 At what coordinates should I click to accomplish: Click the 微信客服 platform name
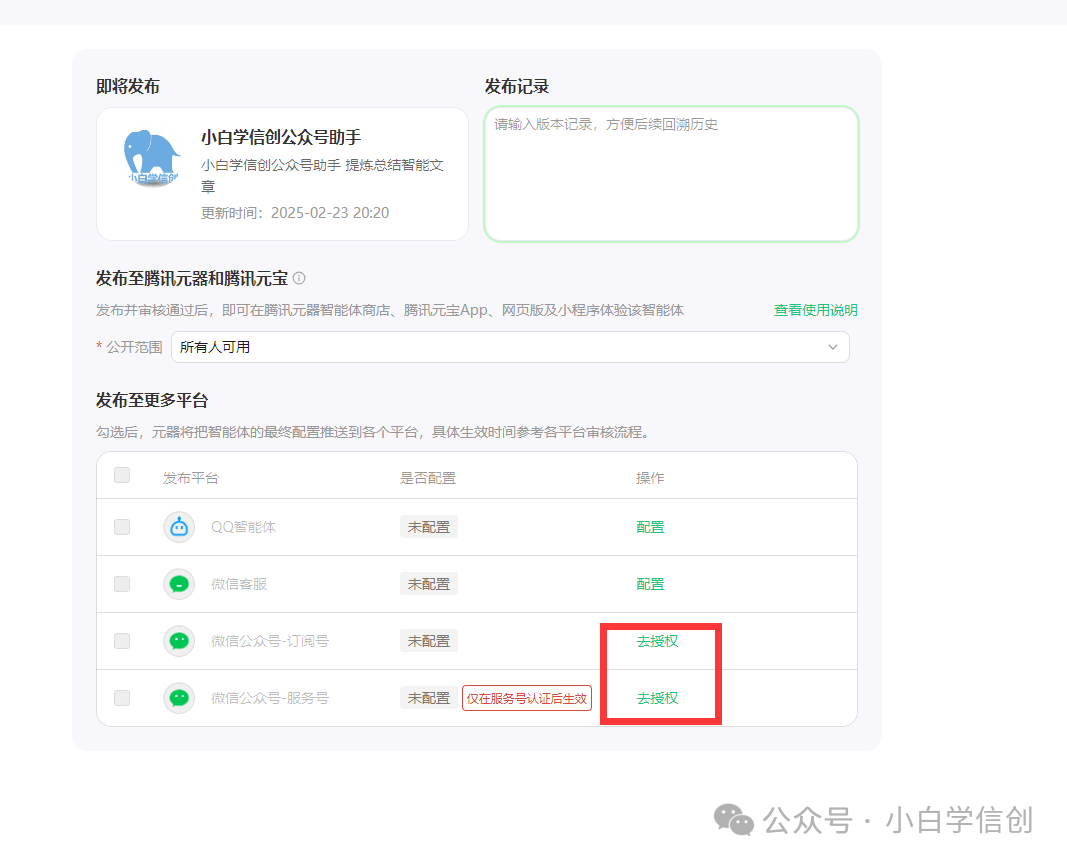239,584
